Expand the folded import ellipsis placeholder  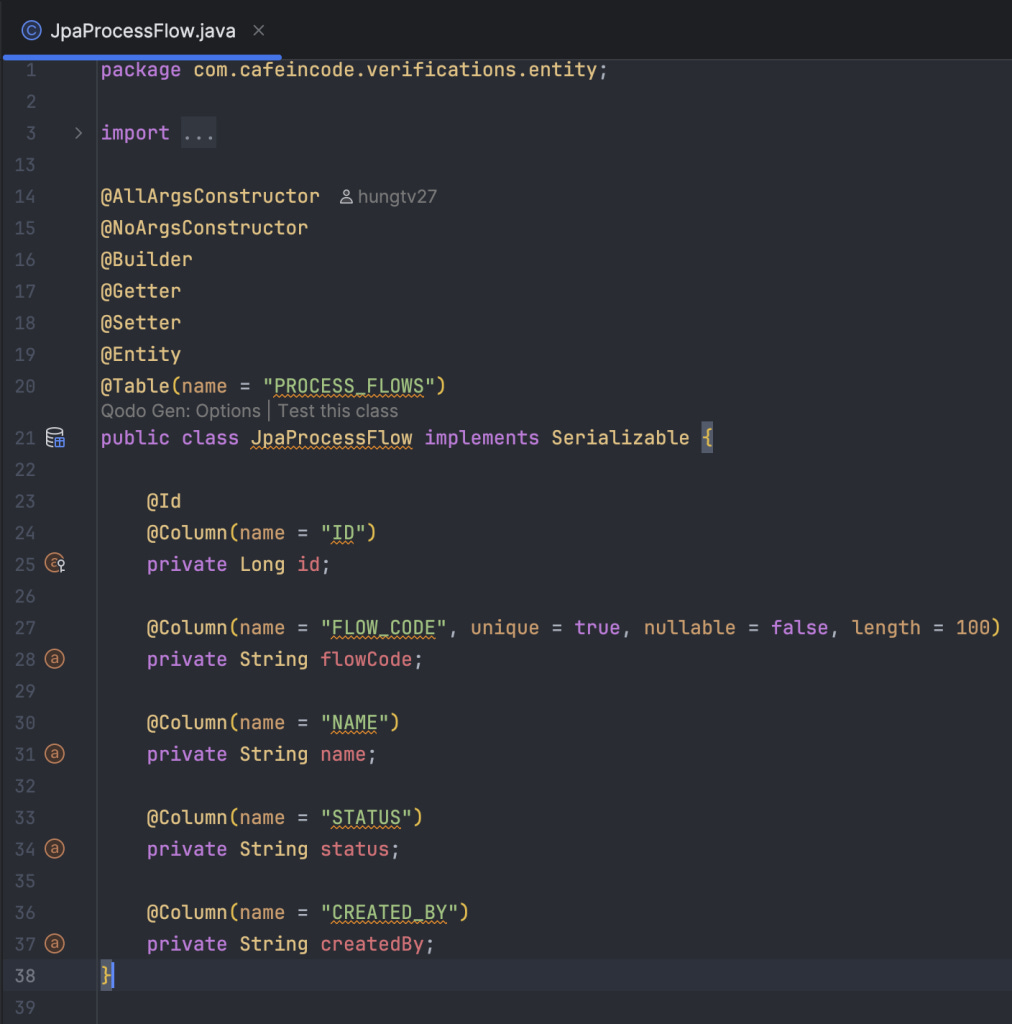[198, 133]
